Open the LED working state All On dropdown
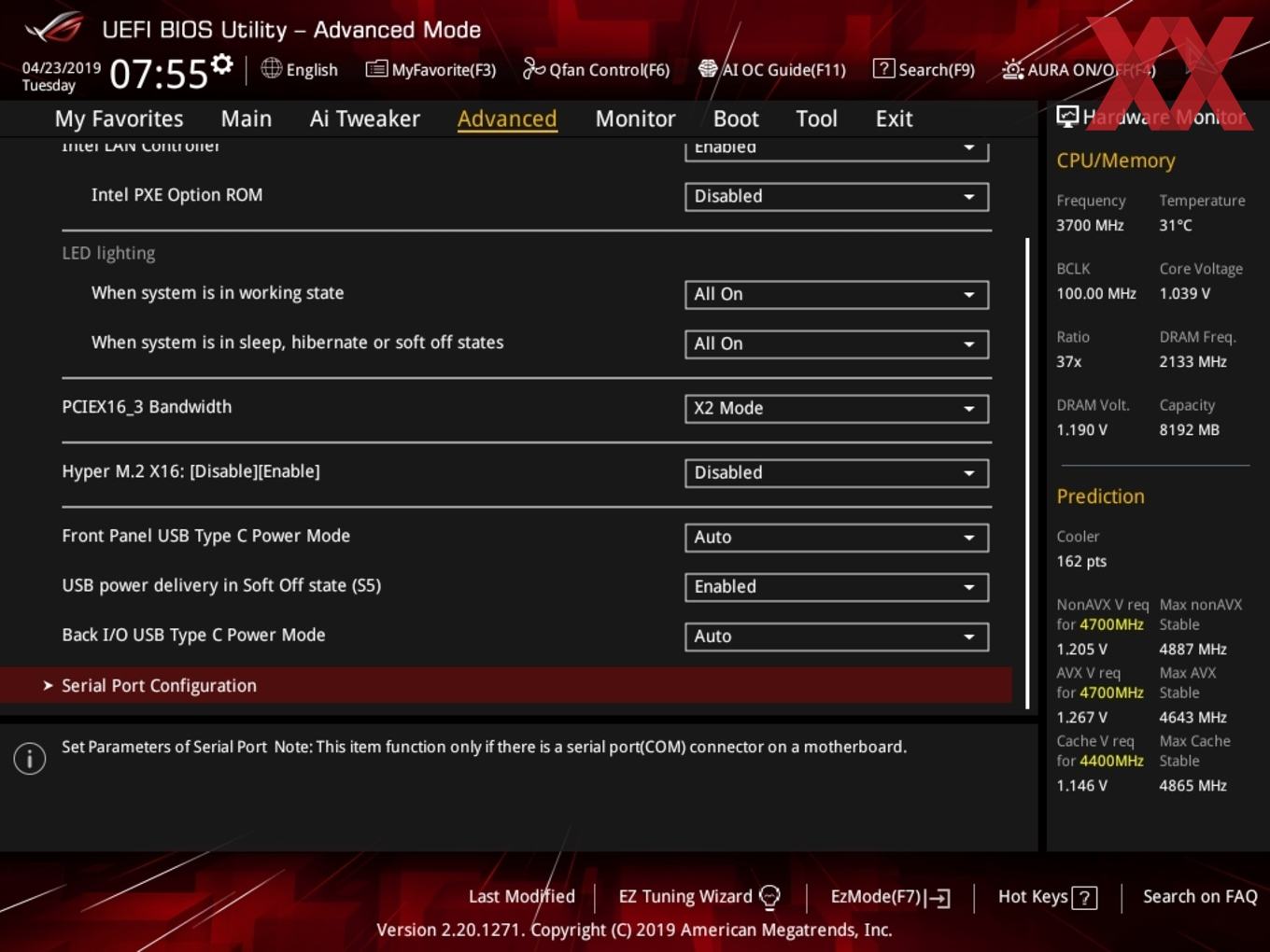The width and height of the screenshot is (1270, 952). [837, 295]
